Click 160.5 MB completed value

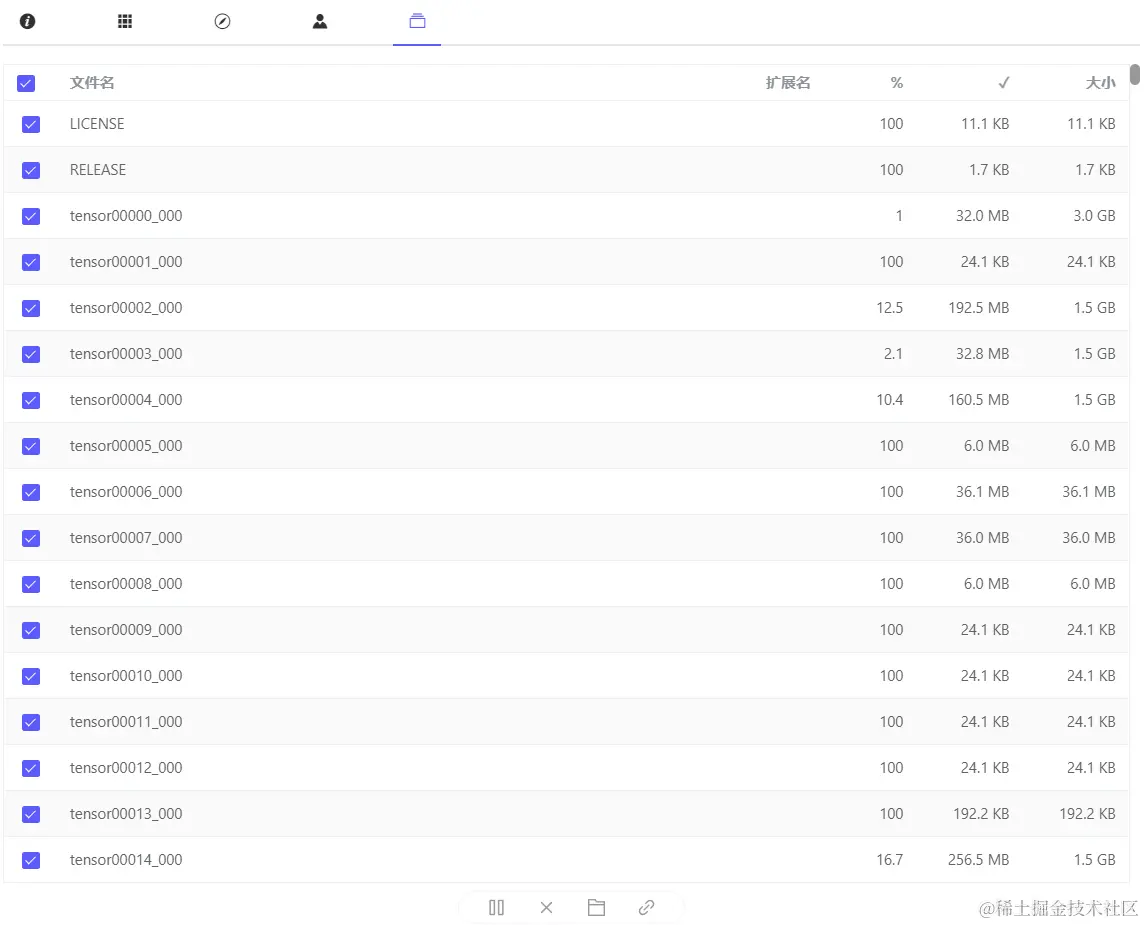pyautogui.click(x=979, y=400)
